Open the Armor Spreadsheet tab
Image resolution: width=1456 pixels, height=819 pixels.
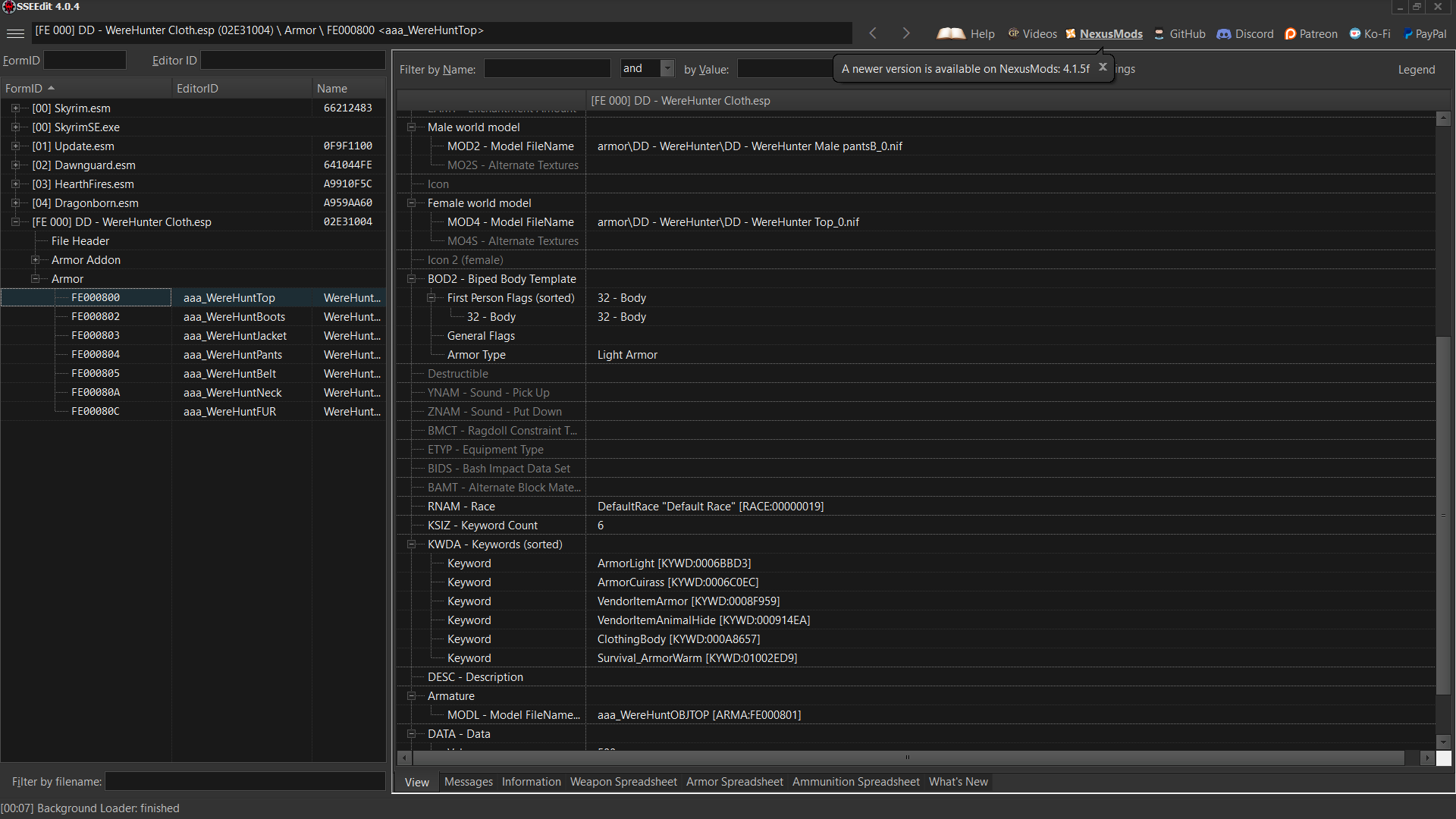[x=734, y=782]
